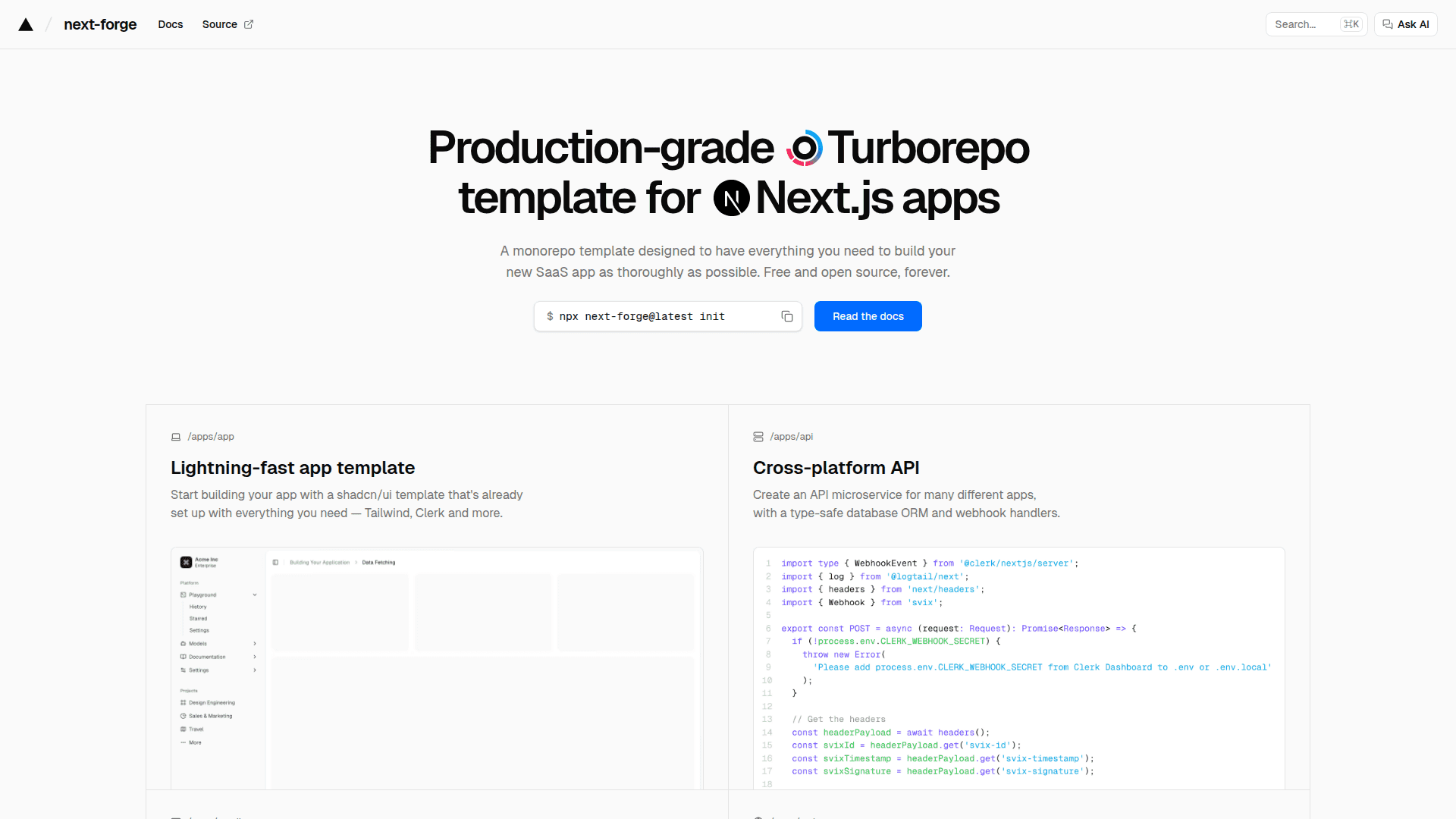The width and height of the screenshot is (1456, 819).
Task: Click the export const POST line of code
Action: click(959, 629)
